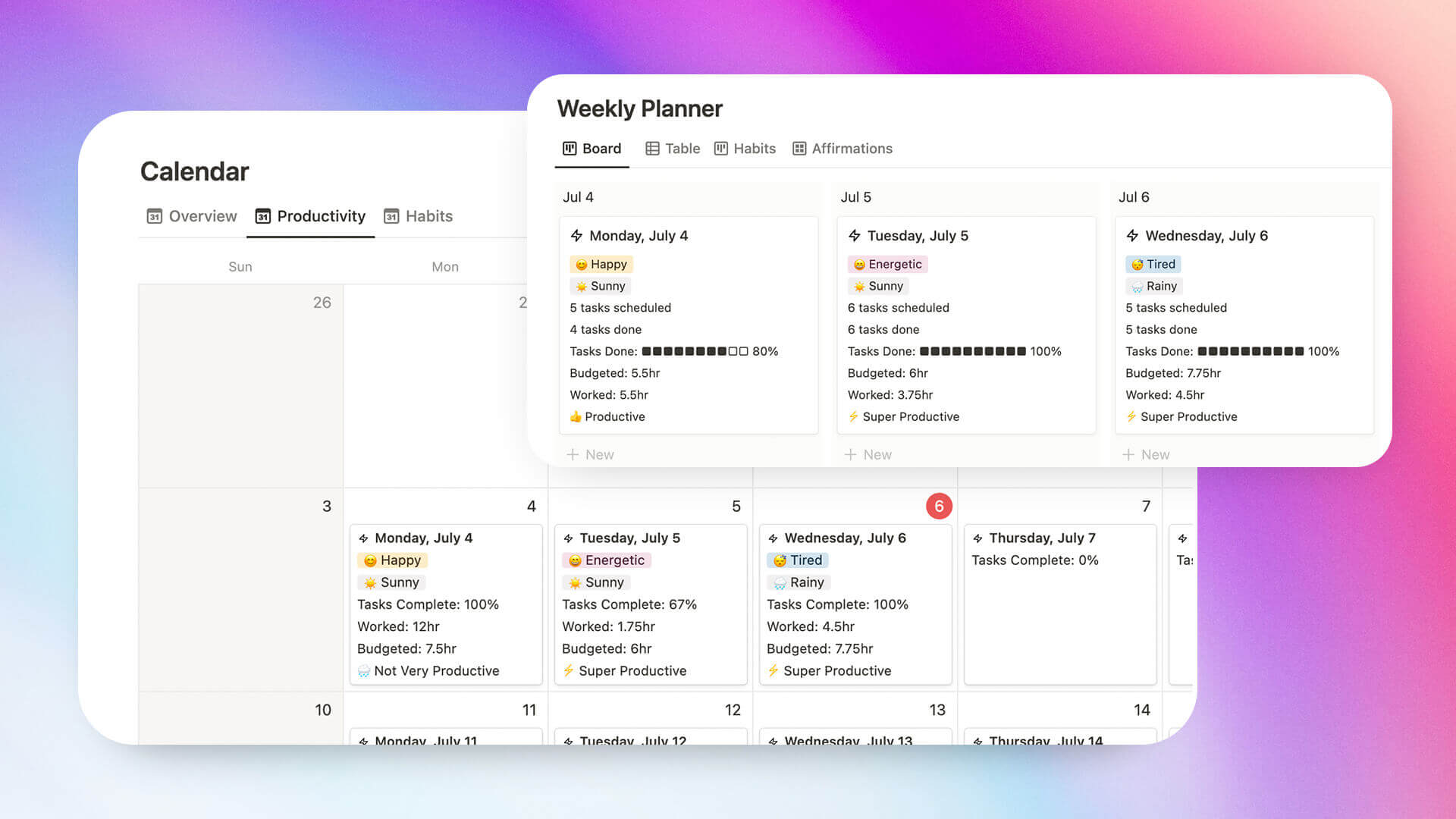Click New button under Monday July 4 column

(x=590, y=454)
